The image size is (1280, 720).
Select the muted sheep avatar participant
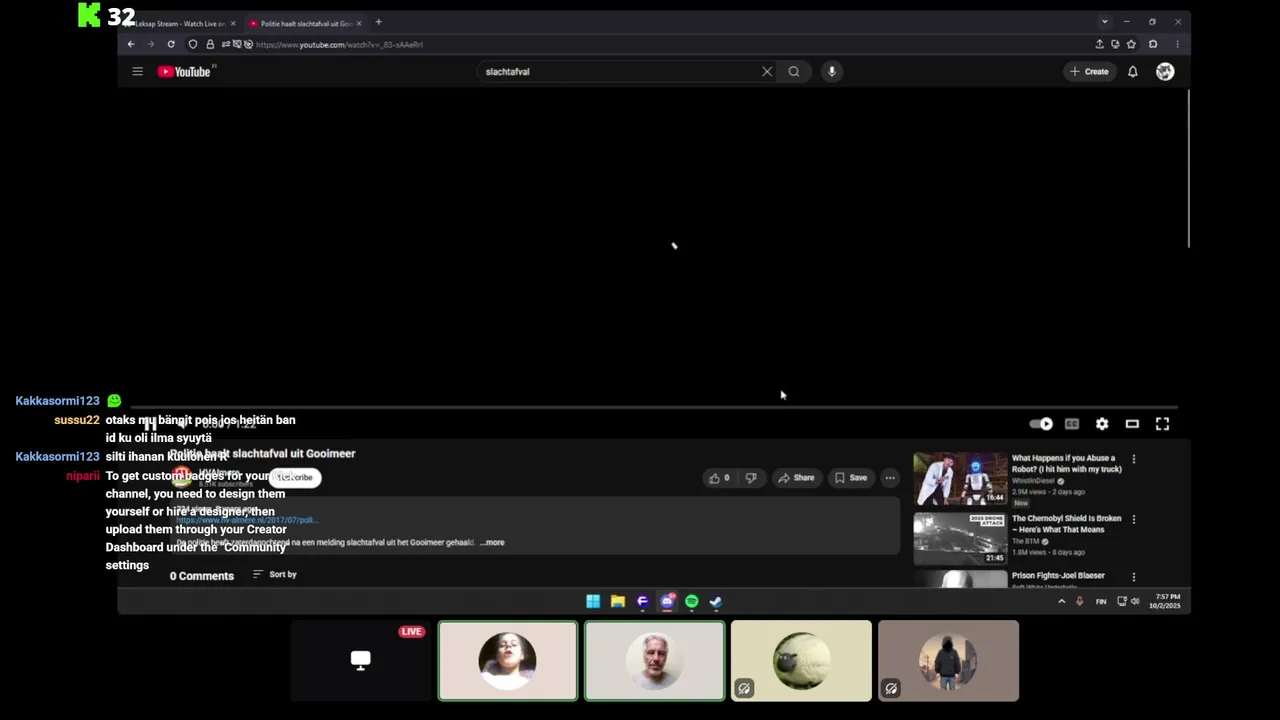pos(801,660)
